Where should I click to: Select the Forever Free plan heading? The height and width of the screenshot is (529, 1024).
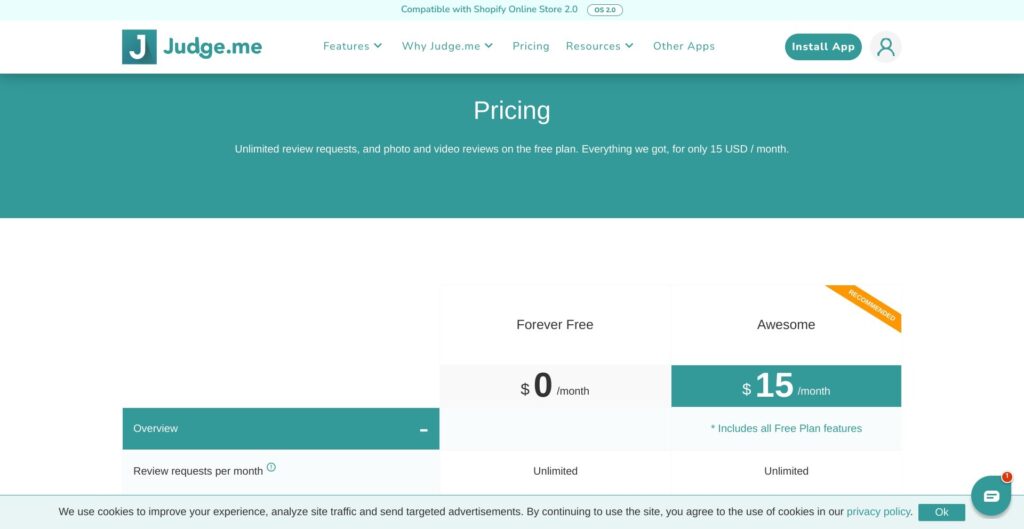[x=554, y=325]
